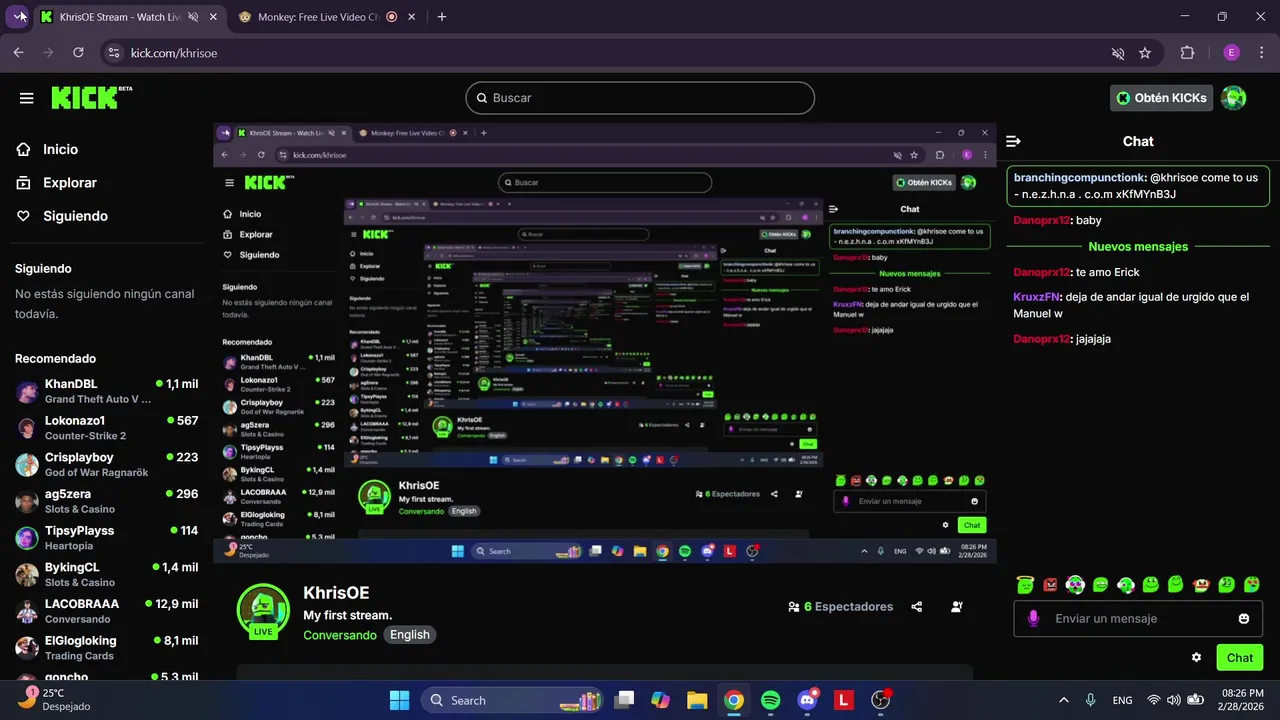Mute tab audio icon on KhrisOE tab
Screen dimensions: 1280x720
point(193,17)
